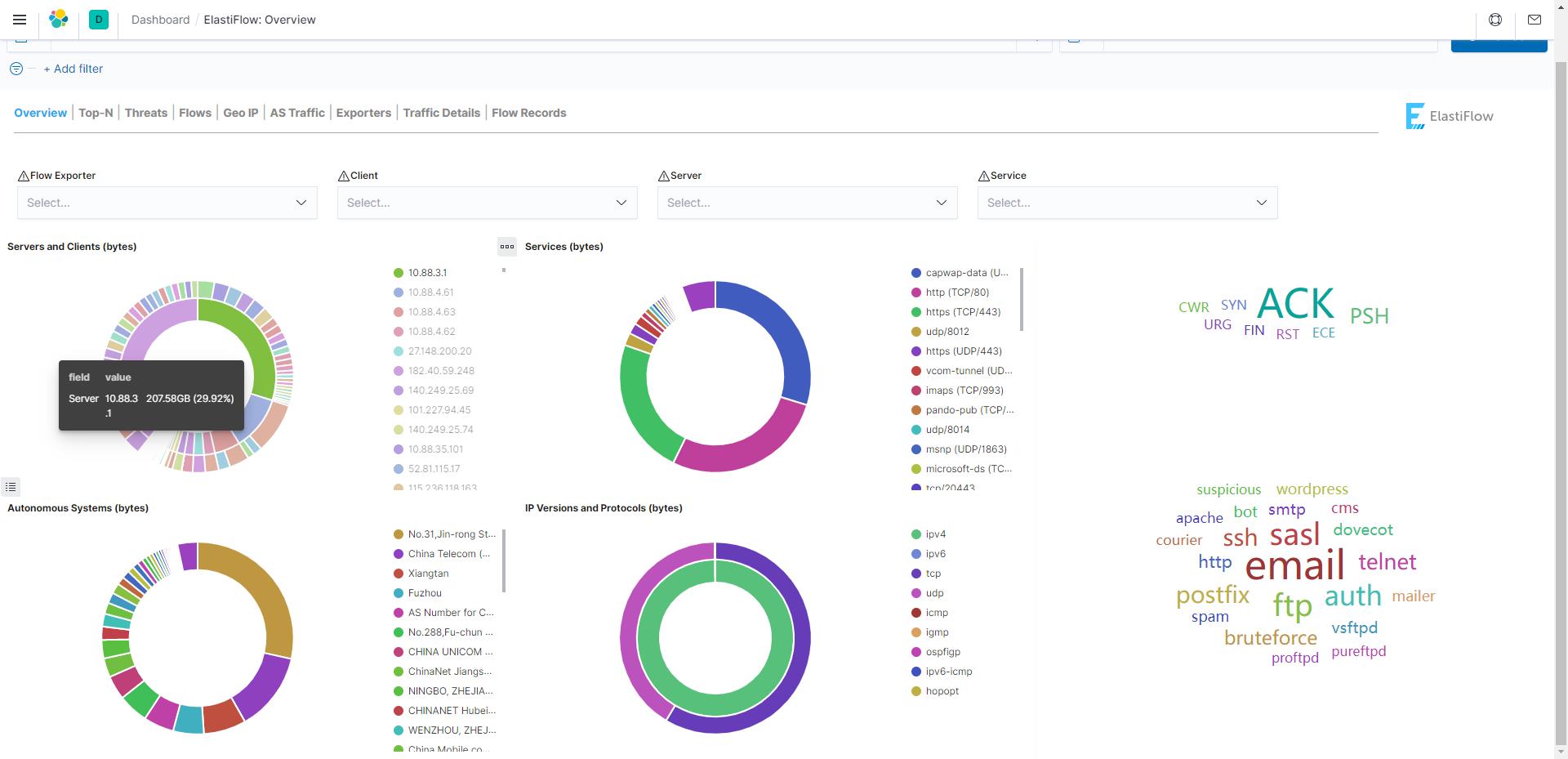The image size is (1568, 759).
Task: Toggle 10.88.4.61 legend entry
Action: coord(423,292)
